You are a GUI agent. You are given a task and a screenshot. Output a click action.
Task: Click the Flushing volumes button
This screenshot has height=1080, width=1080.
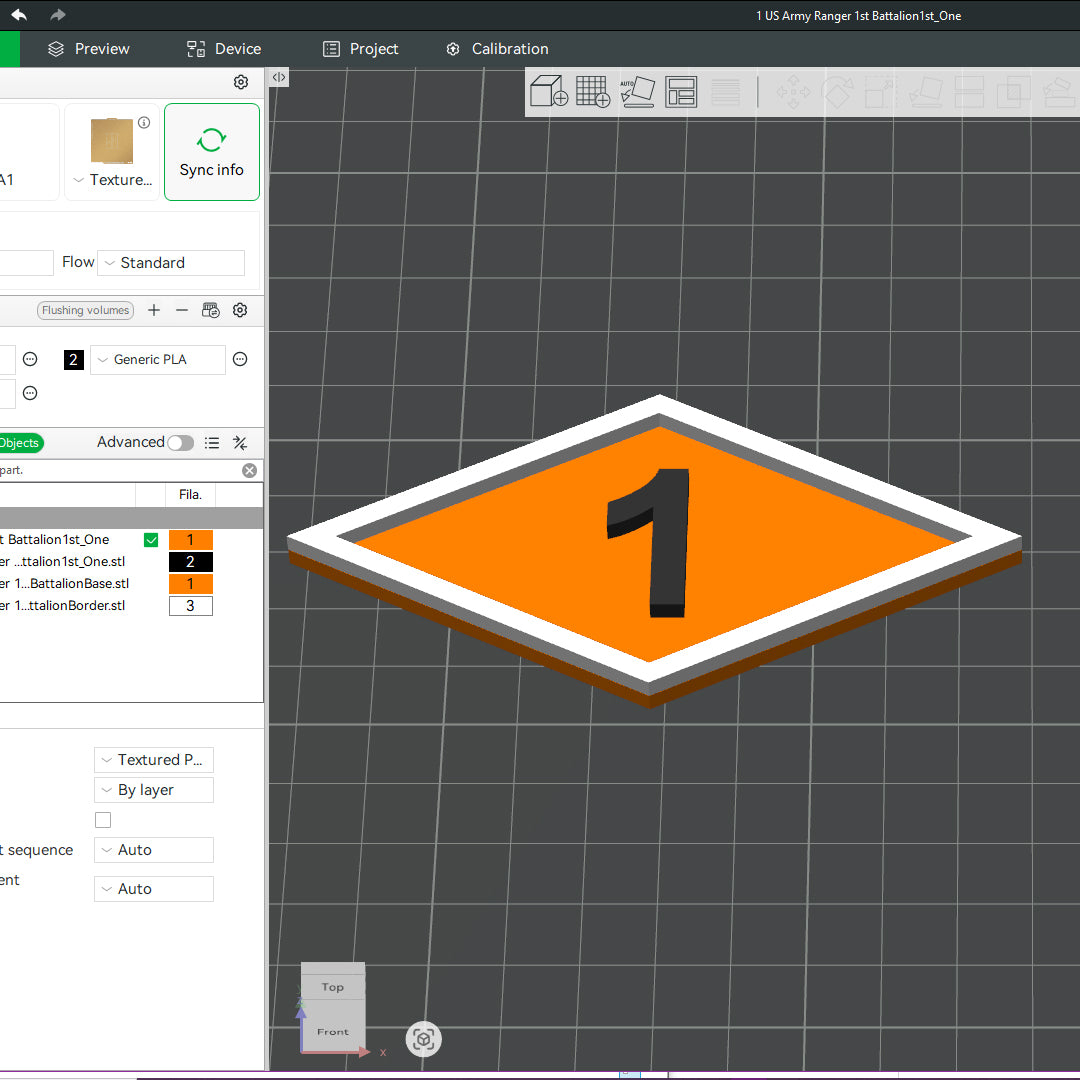[85, 311]
